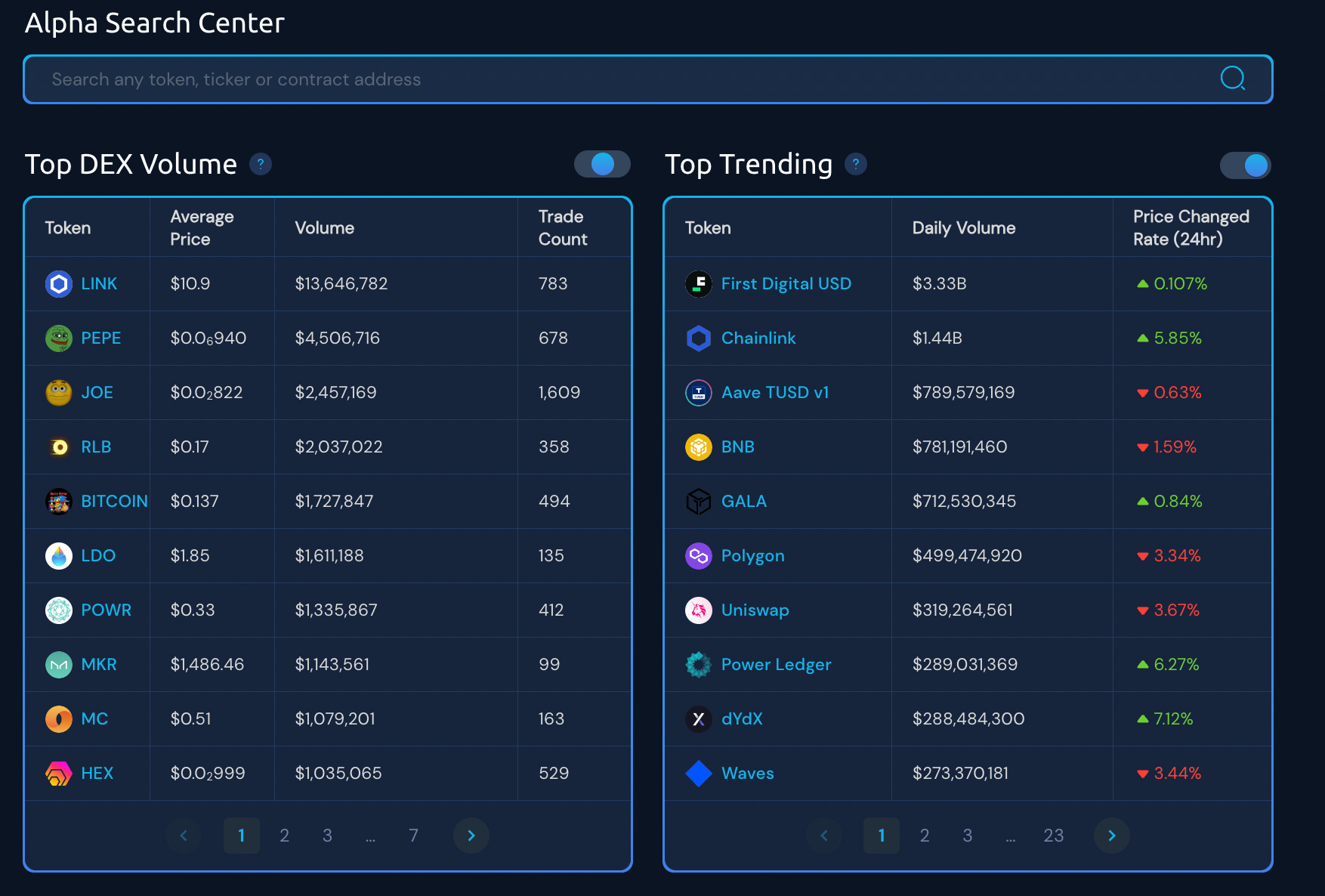Click the 5.85% price change for Chainlink
Image resolution: width=1325 pixels, height=896 pixels.
click(1178, 338)
